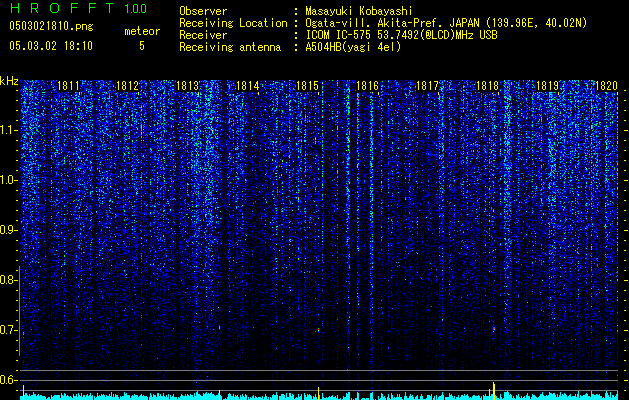Click the 1817 time label

427,85
